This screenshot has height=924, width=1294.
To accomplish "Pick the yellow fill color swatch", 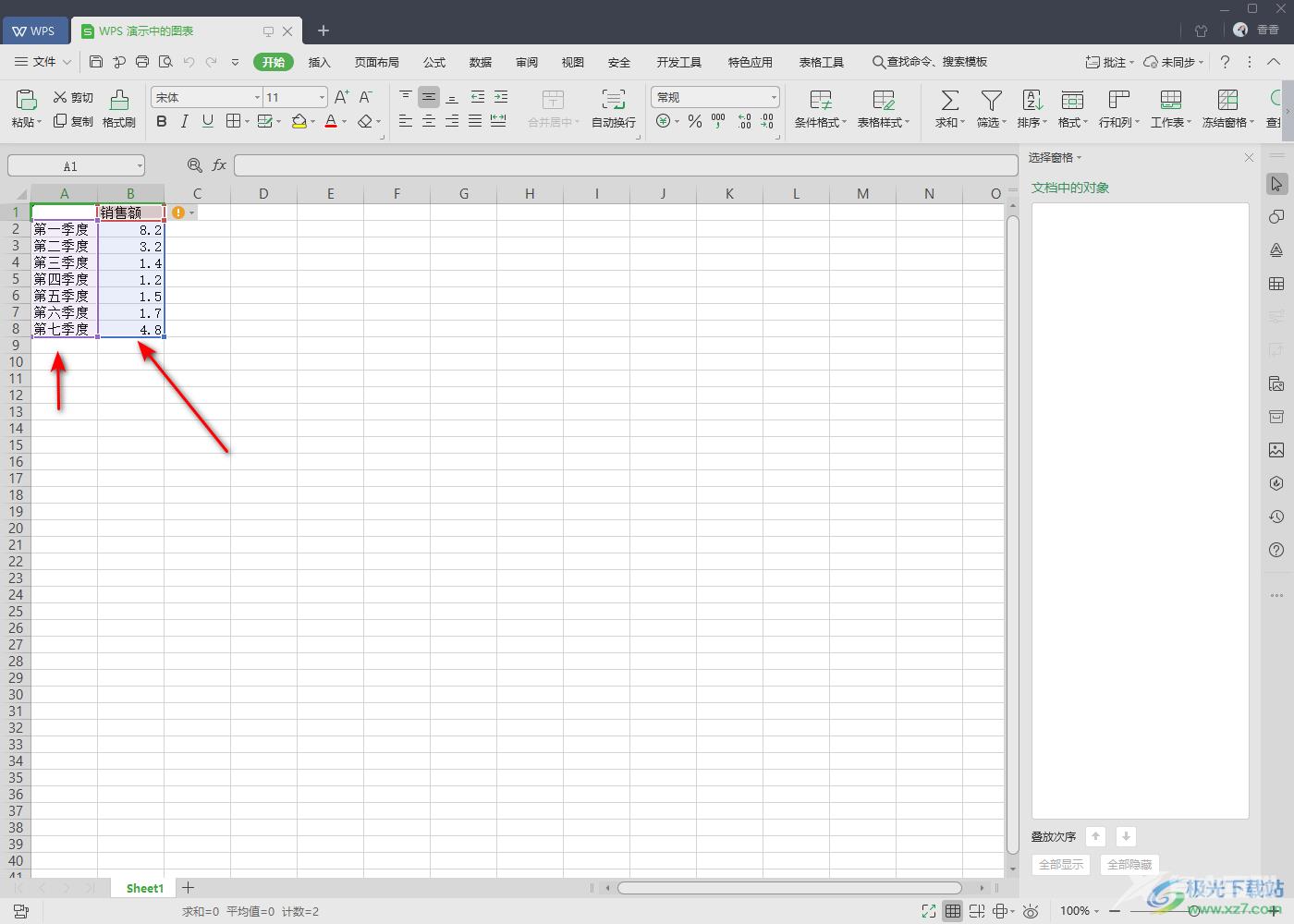I will (x=299, y=122).
